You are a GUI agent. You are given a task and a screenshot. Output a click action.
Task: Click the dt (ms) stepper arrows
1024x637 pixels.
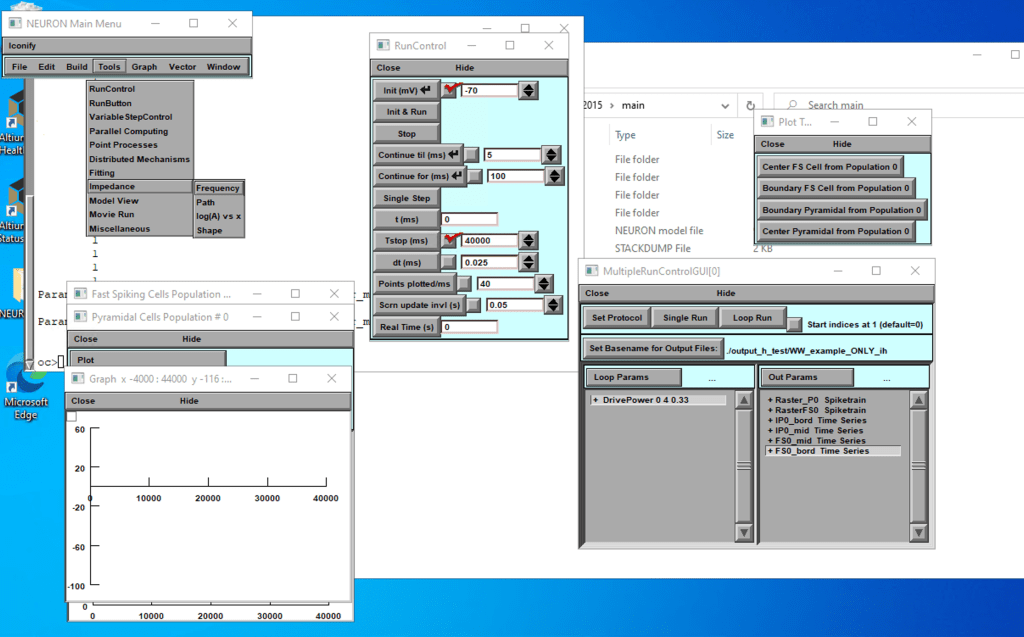coord(528,263)
